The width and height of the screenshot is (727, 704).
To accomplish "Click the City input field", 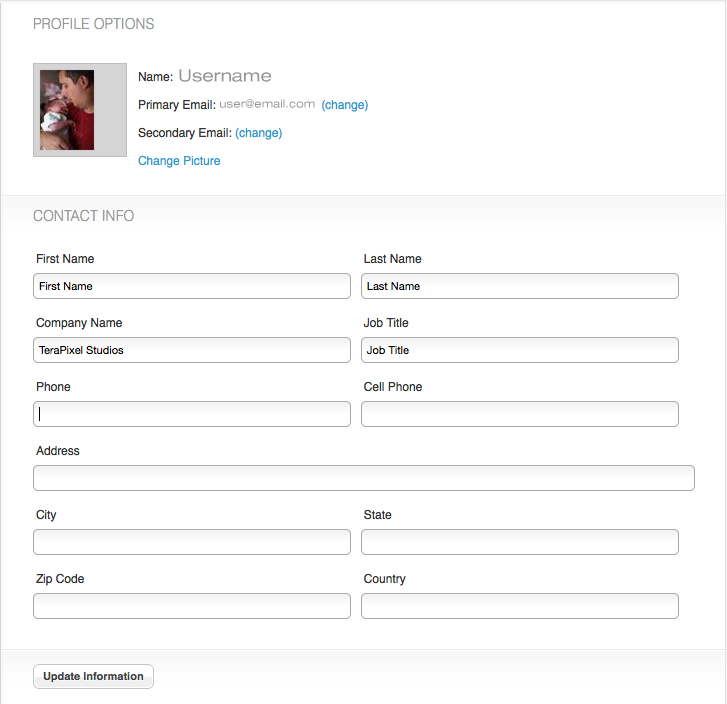I will coord(192,542).
